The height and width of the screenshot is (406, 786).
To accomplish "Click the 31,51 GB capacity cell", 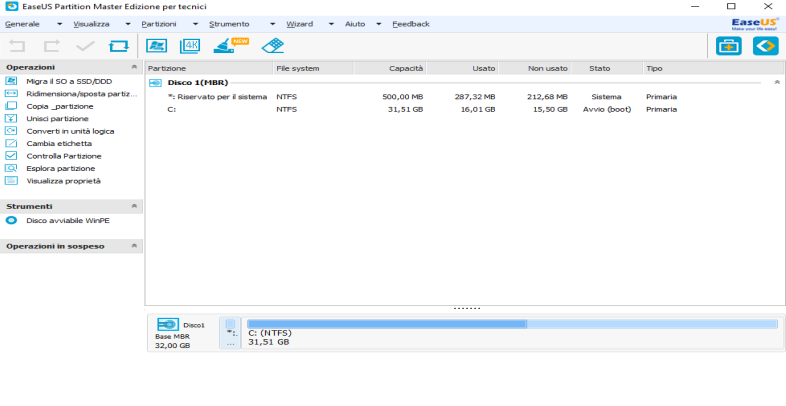I will (x=406, y=109).
